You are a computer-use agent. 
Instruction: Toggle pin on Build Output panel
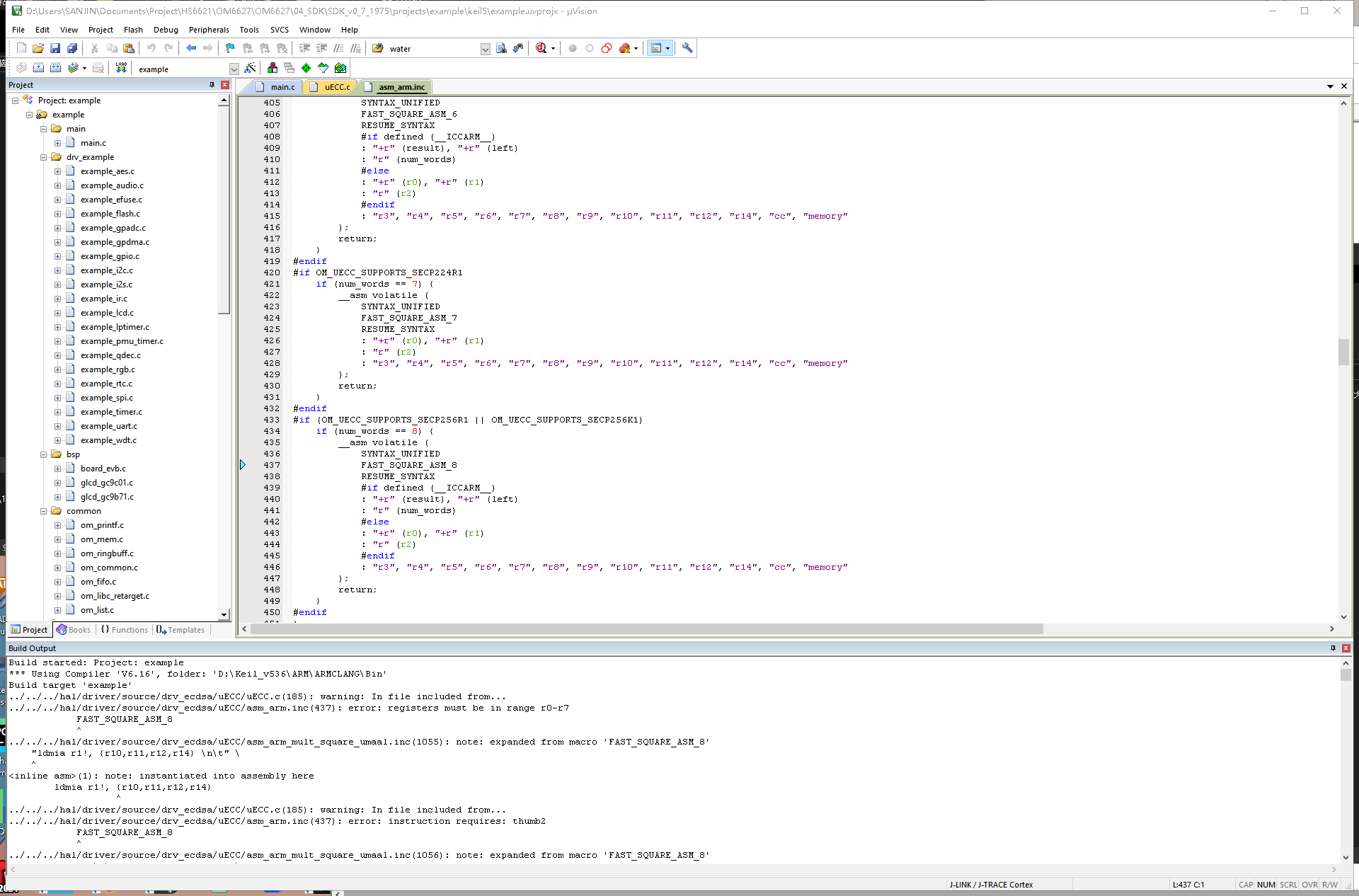[1333, 648]
